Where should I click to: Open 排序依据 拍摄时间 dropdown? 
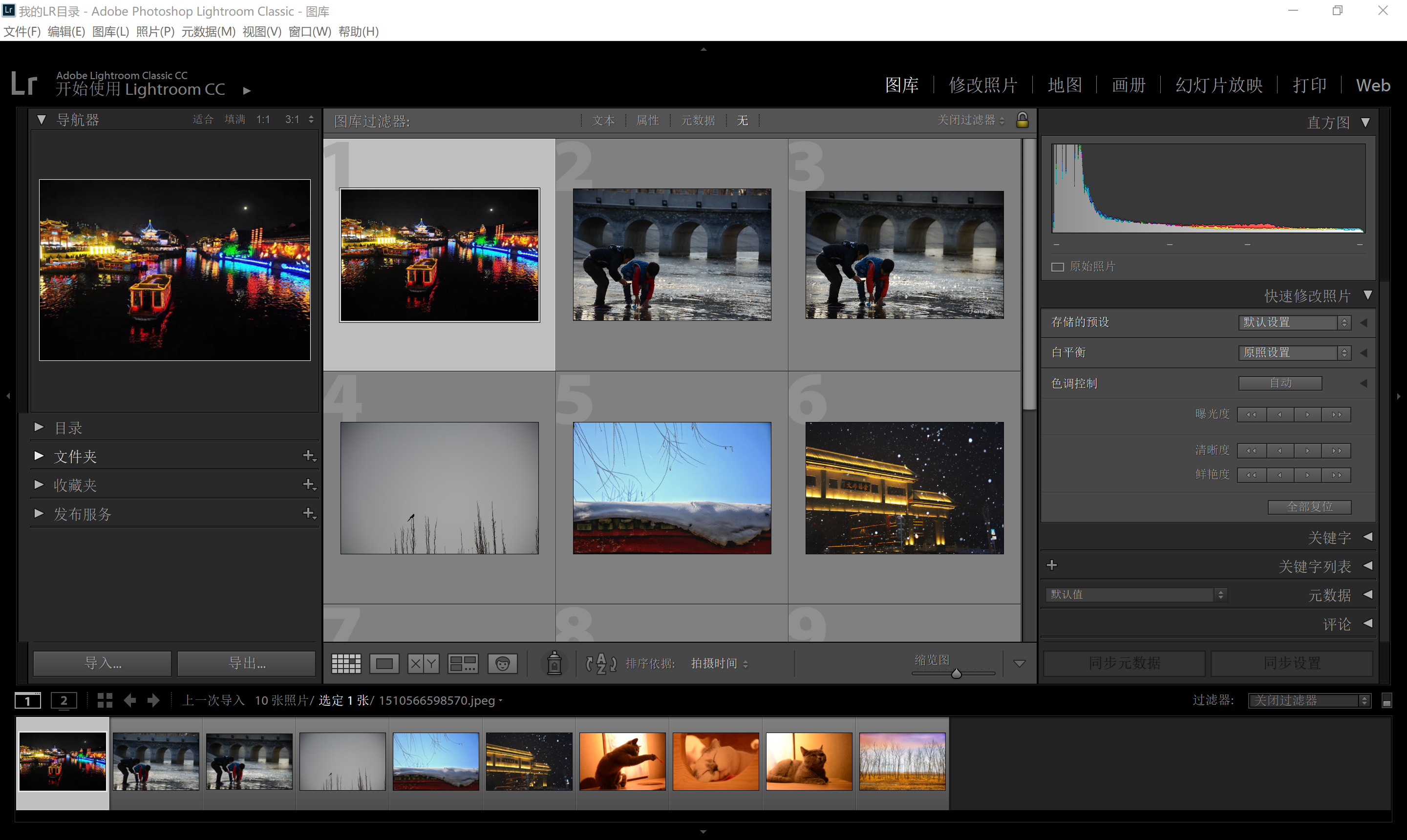pyautogui.click(x=720, y=663)
